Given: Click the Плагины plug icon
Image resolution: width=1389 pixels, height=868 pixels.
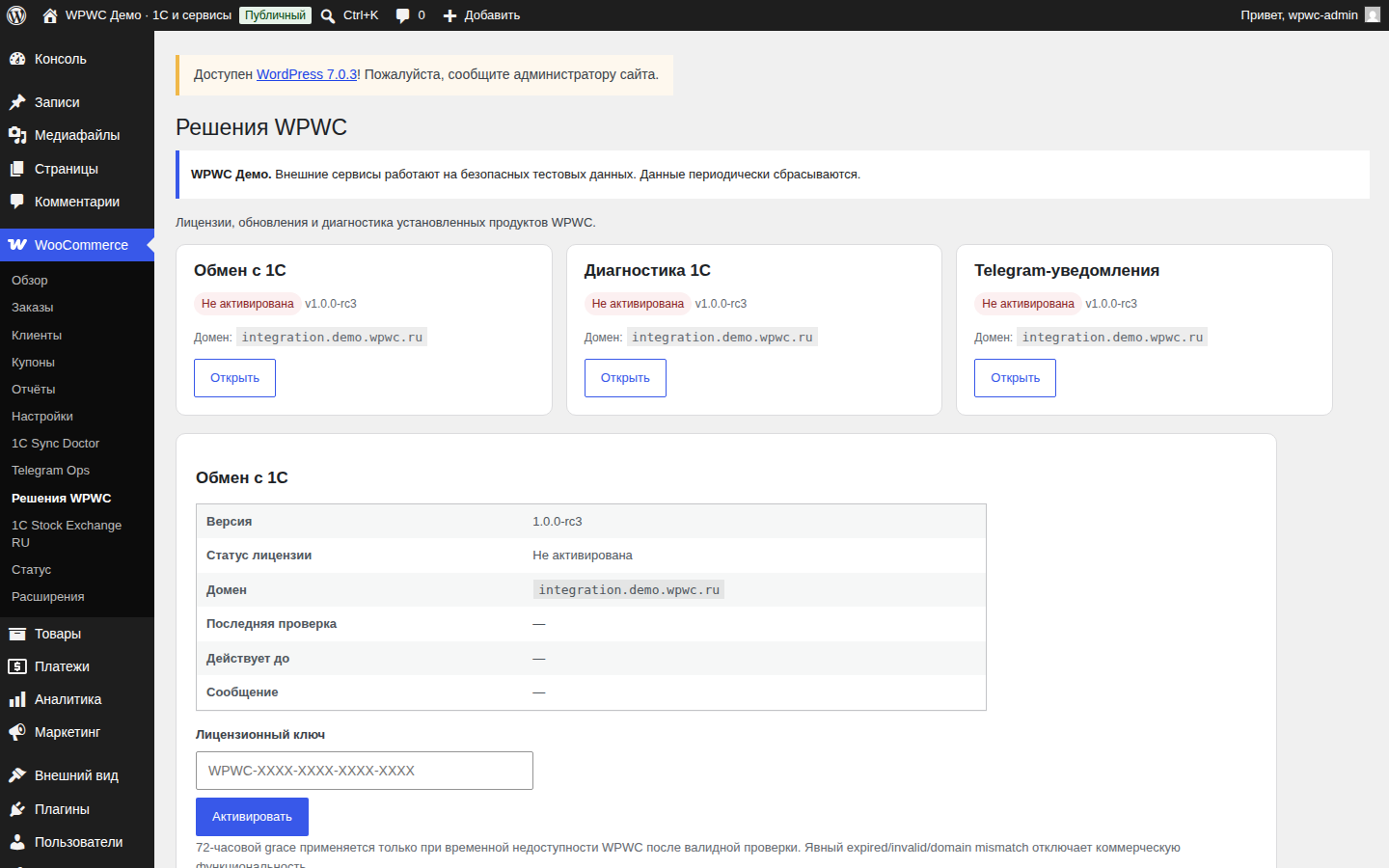Looking at the screenshot, I should click(17, 809).
